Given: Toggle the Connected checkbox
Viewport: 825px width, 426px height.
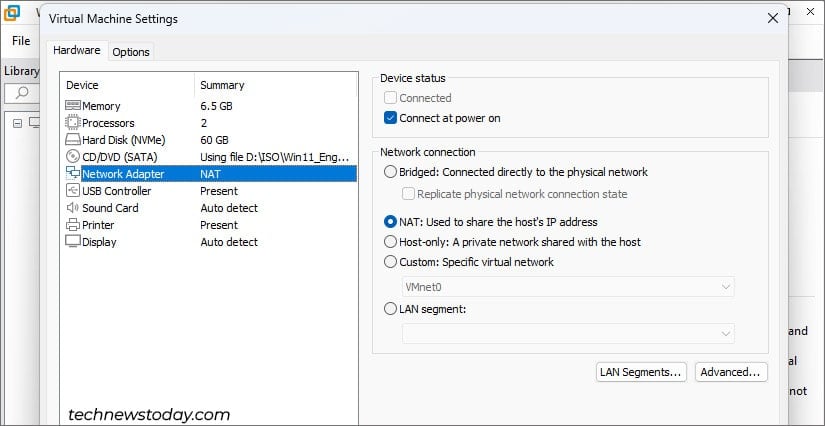Looking at the screenshot, I should pos(390,98).
